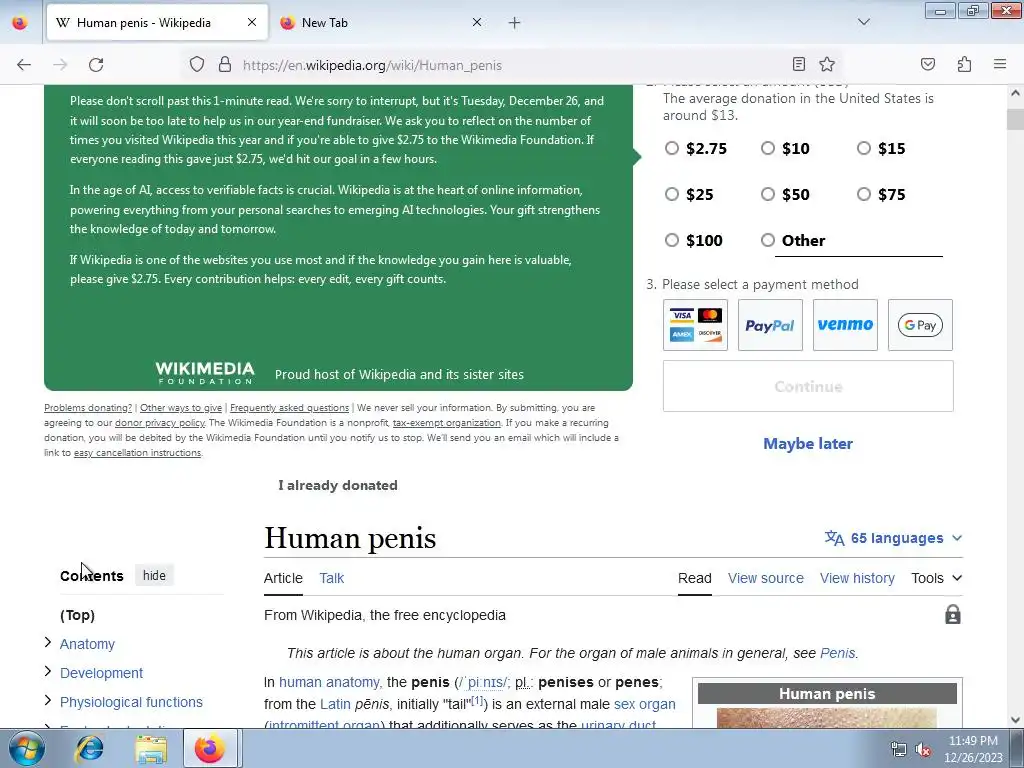Reload the Wikipedia page
1024x768 pixels.
pos(96,65)
